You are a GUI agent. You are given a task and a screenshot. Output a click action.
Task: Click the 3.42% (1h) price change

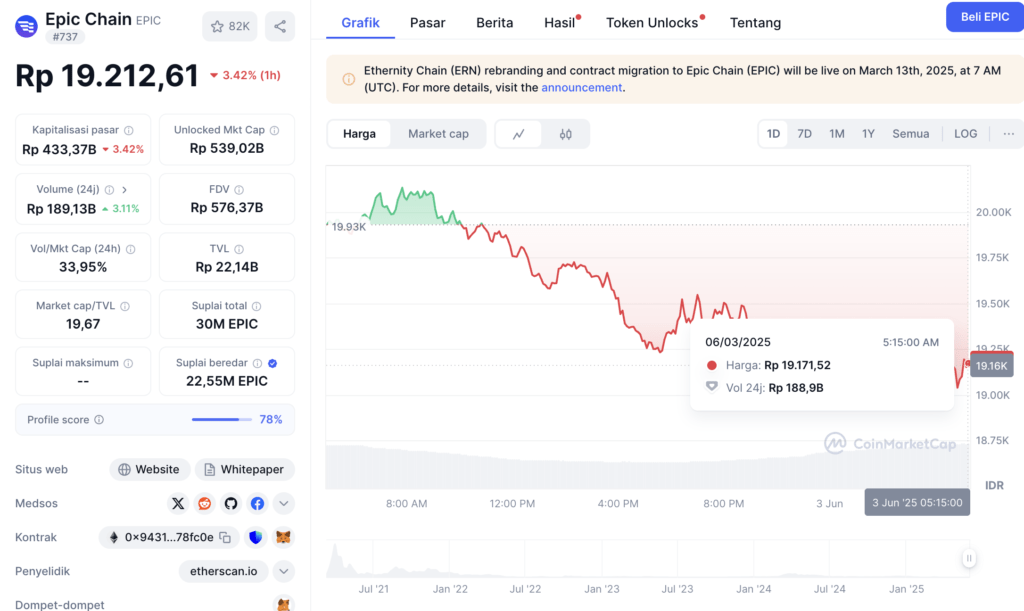pos(245,75)
